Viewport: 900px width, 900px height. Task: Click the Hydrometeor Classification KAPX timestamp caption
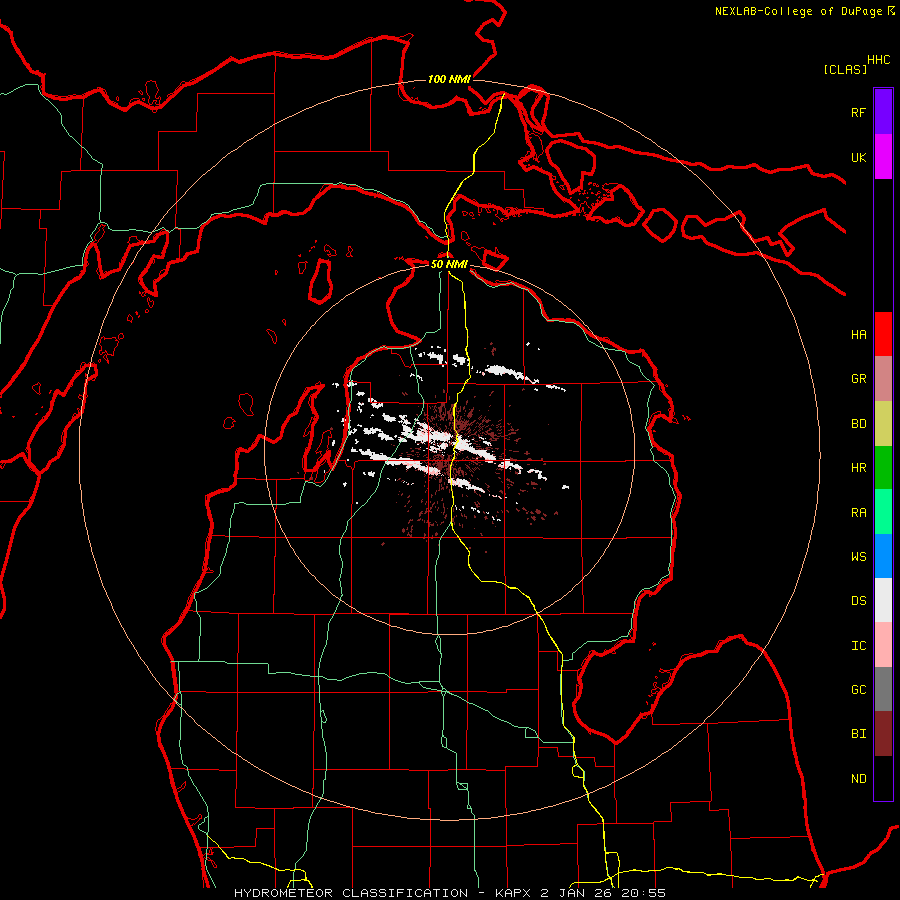click(450, 893)
